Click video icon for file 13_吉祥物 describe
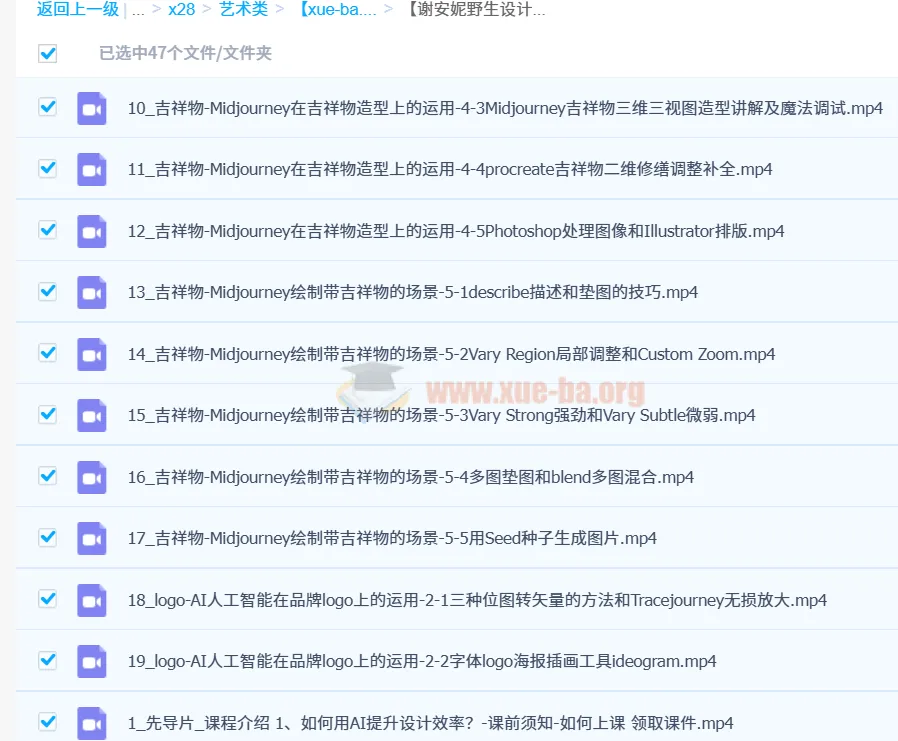898x741 pixels. (x=92, y=292)
